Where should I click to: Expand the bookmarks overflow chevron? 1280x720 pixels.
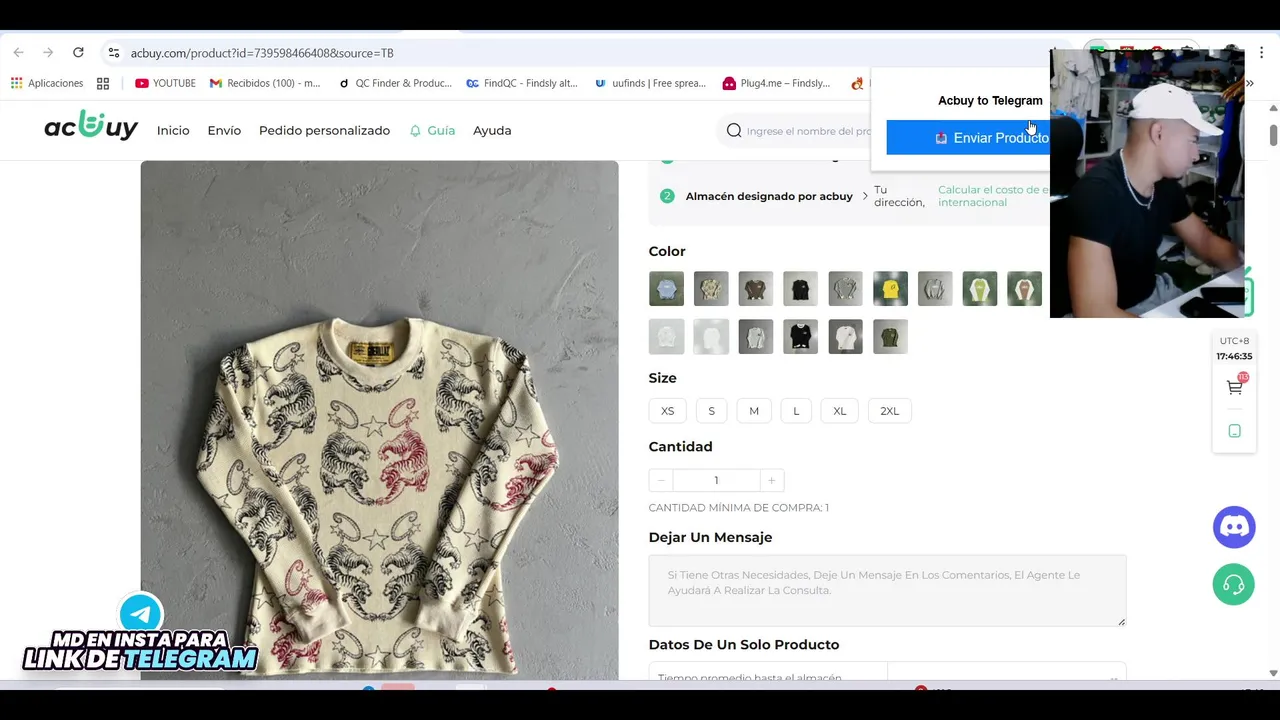[x=1250, y=83]
